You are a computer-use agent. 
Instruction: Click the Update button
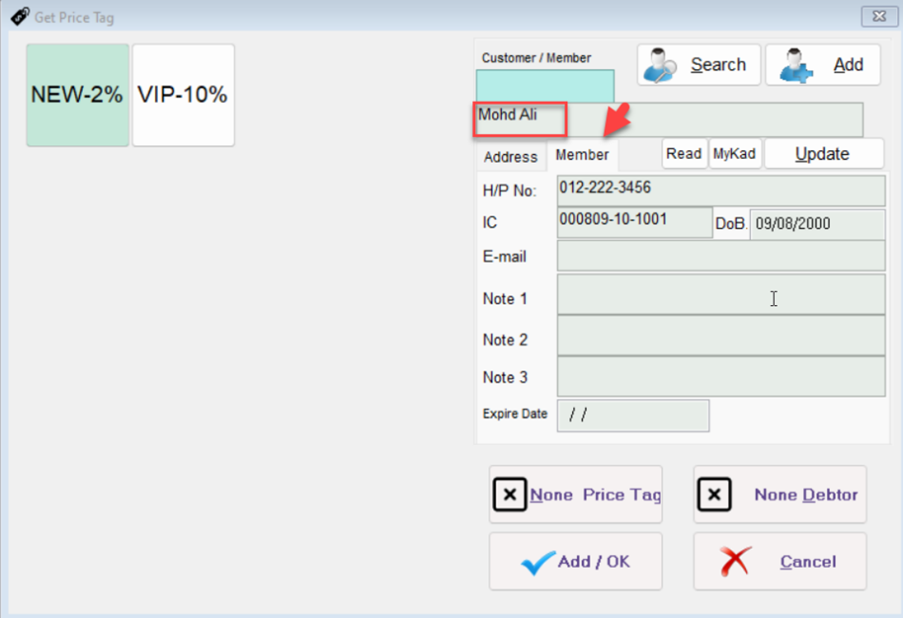(x=823, y=154)
